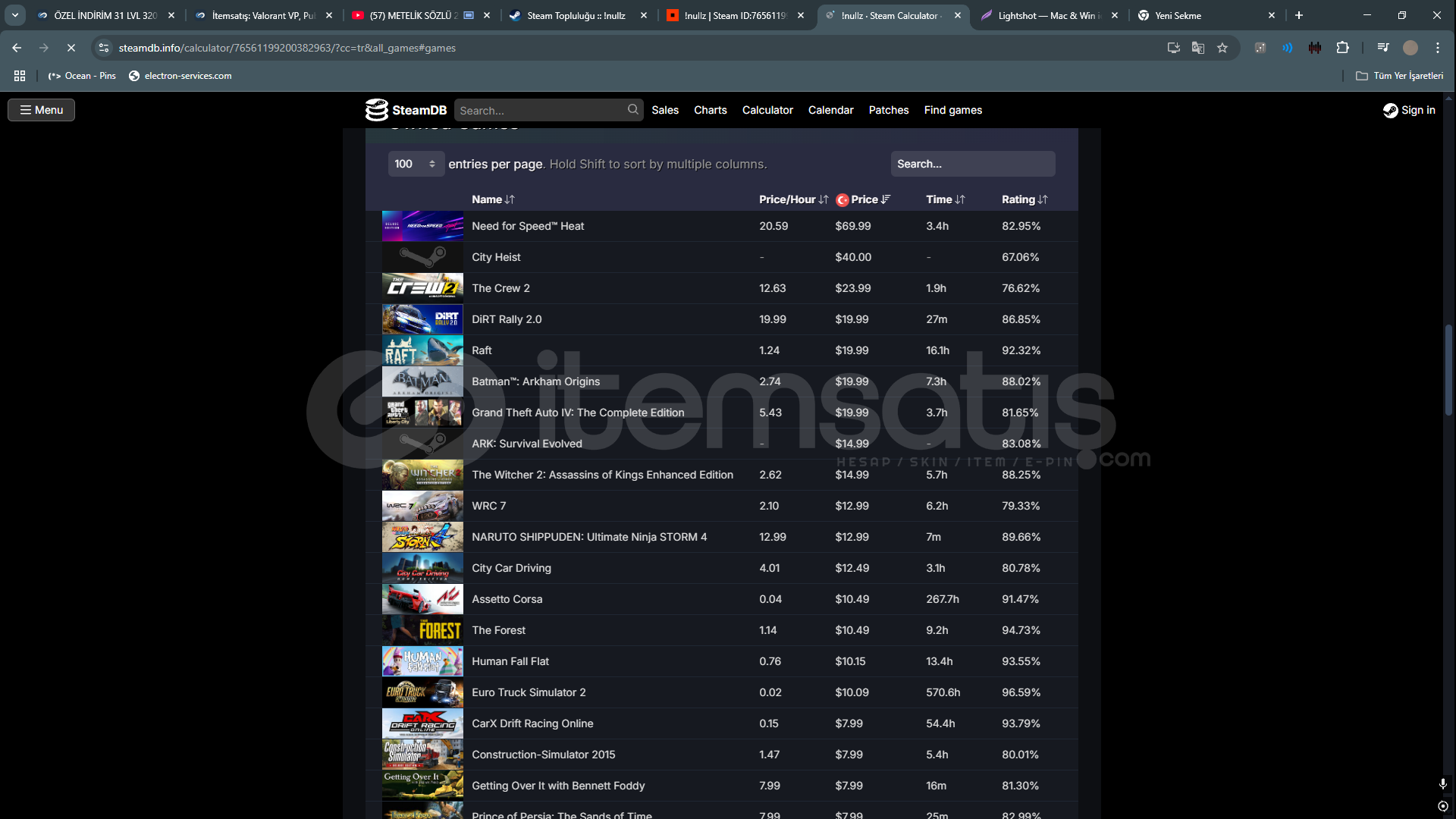Click the Need for Speed Heat thumbnail
The width and height of the screenshot is (1456, 819).
[422, 226]
